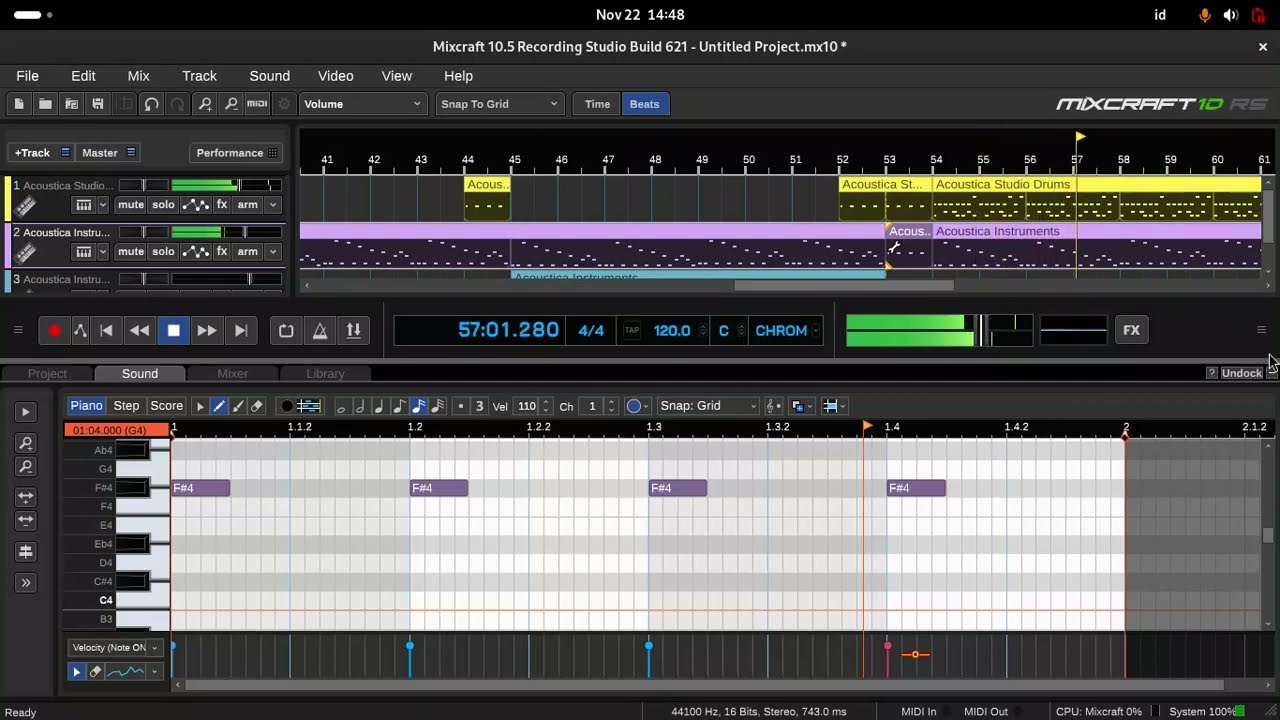
Task: Select the eraser tool in piano roll
Action: 257,406
